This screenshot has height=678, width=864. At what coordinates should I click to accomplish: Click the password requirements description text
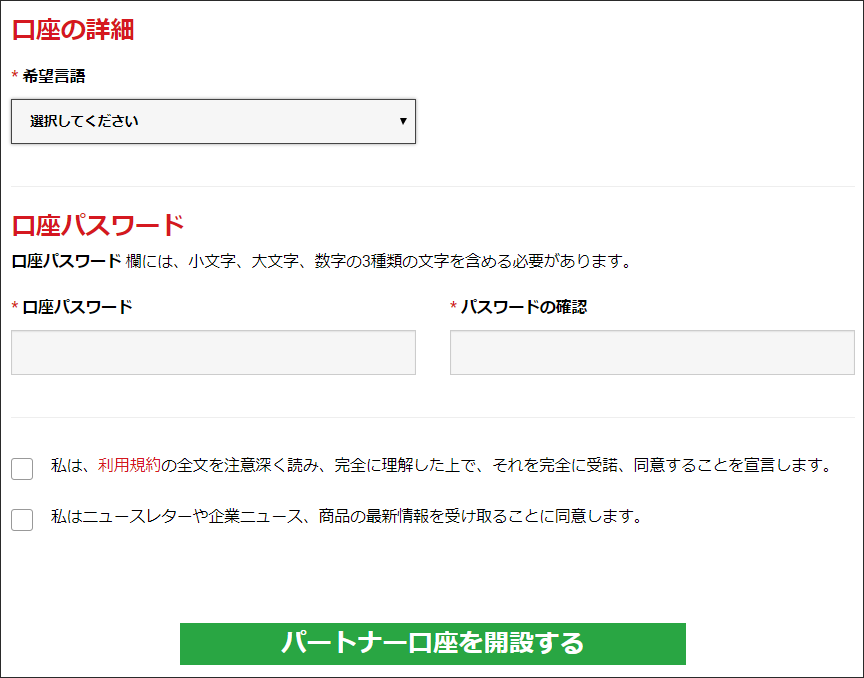380,262
